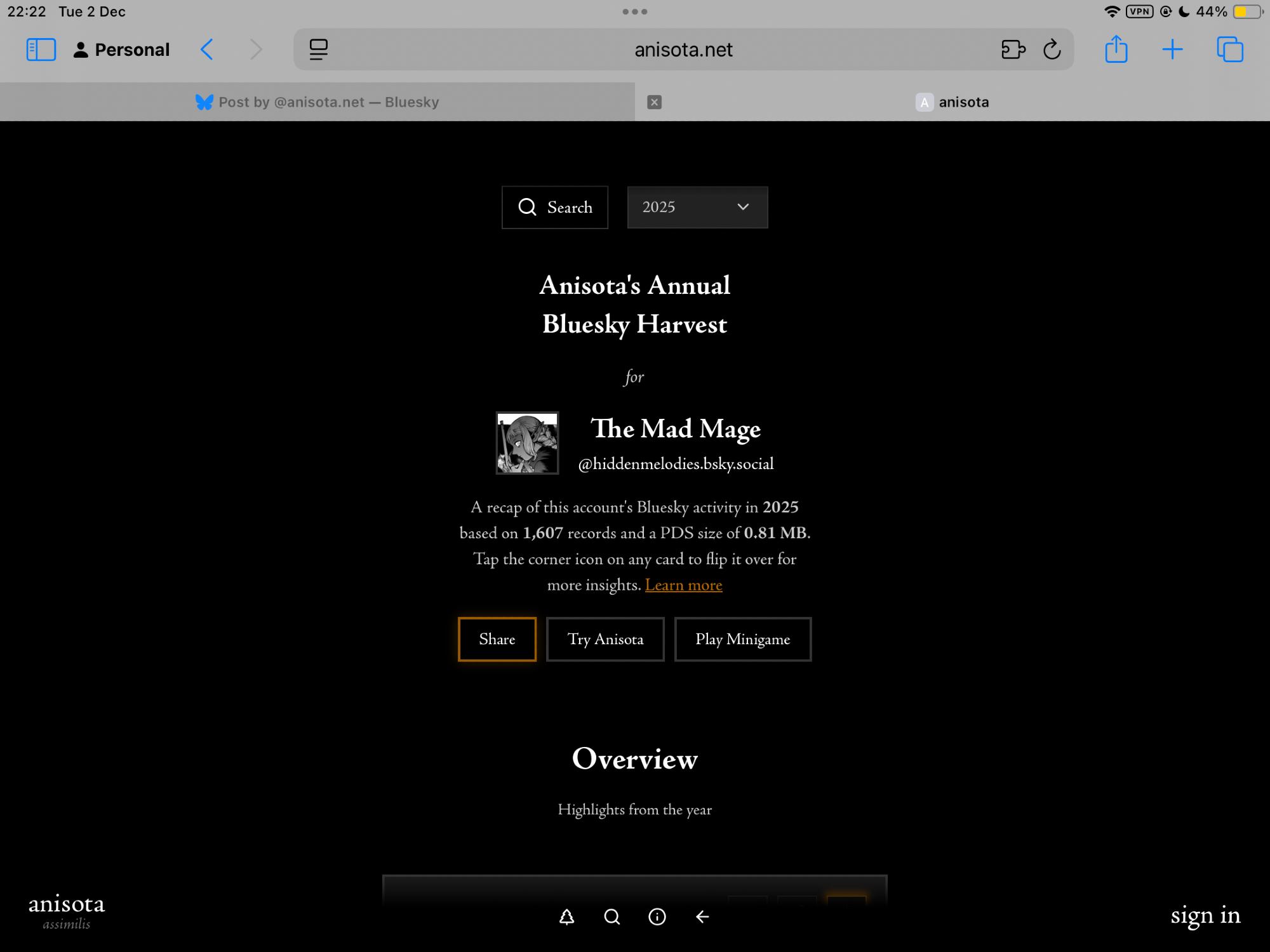Toggle the Safari sidebar icon
1270x952 pixels.
tap(41, 50)
